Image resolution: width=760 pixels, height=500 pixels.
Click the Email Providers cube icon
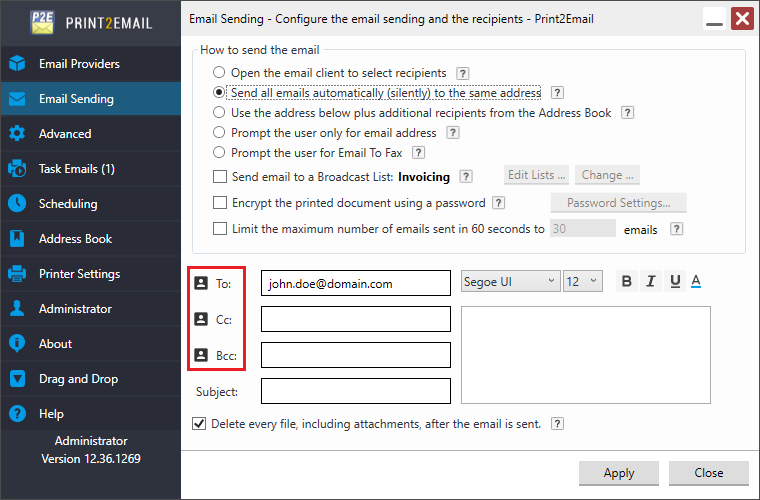click(x=17, y=63)
